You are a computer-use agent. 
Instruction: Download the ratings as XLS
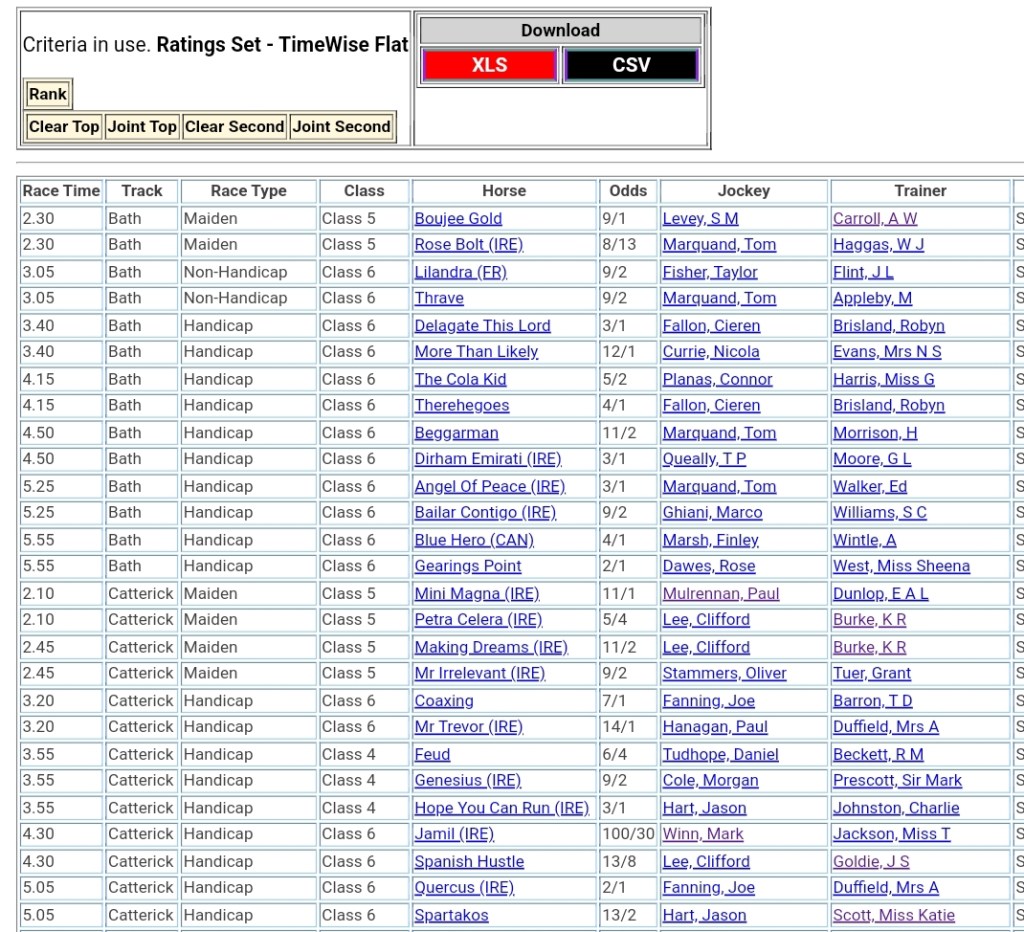(x=489, y=66)
